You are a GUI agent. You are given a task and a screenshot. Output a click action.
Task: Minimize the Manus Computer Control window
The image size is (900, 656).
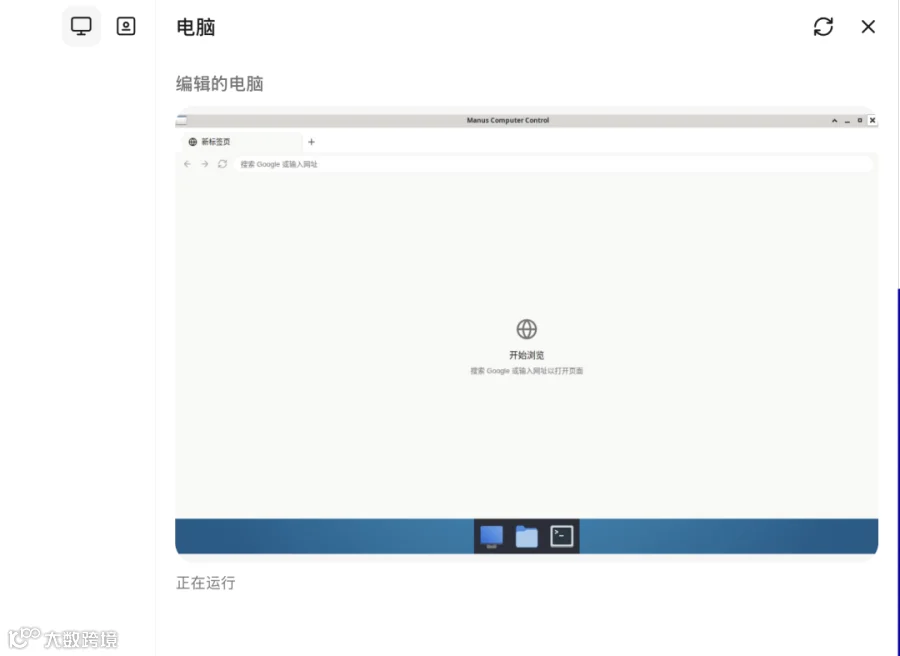tap(847, 121)
